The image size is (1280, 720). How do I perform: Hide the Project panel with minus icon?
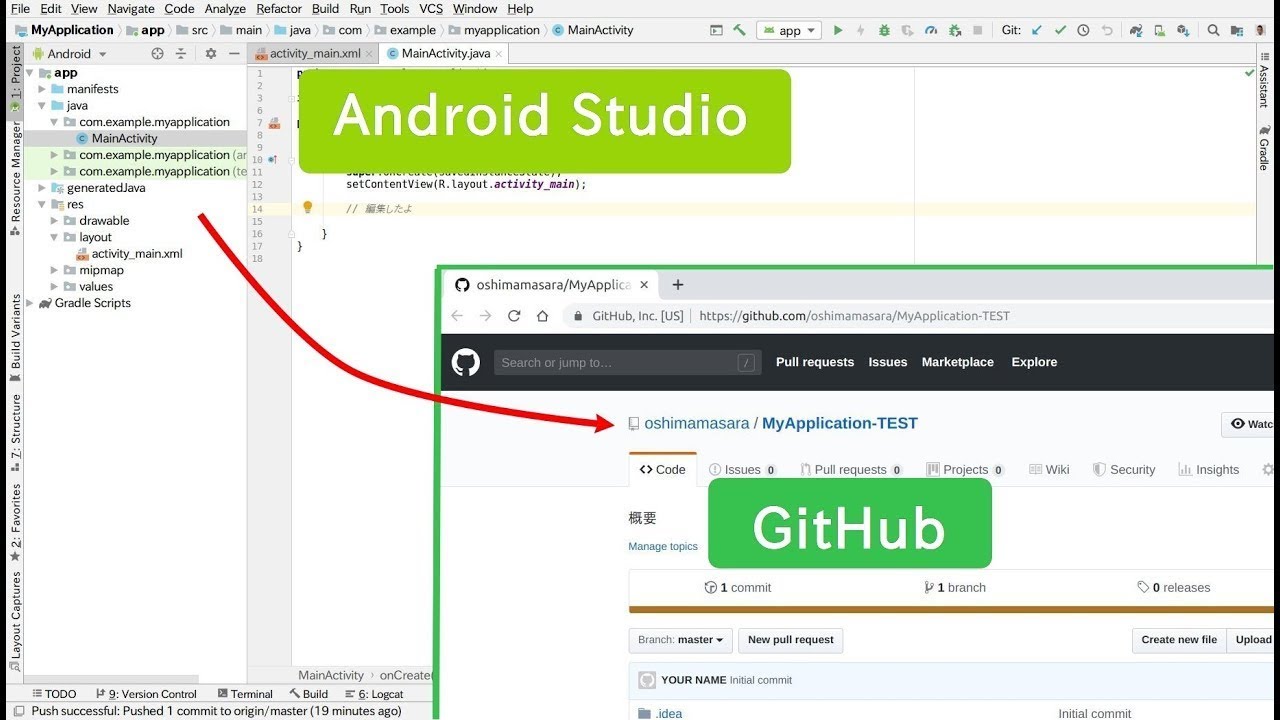point(234,54)
